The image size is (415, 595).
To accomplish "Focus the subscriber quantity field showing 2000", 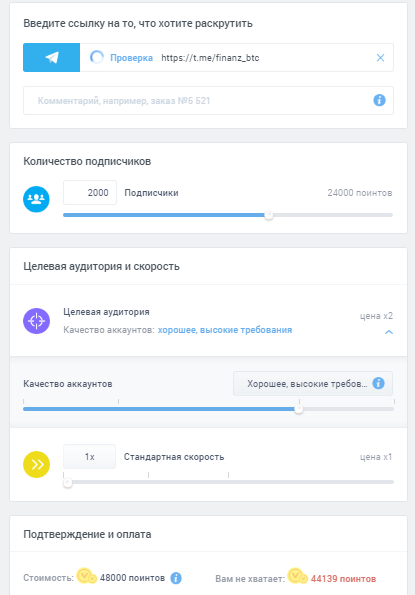I will point(90,192).
